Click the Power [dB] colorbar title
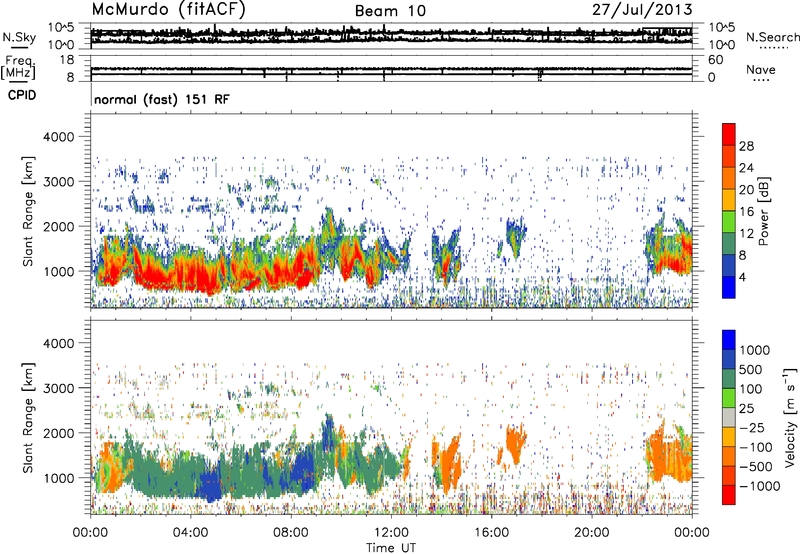800x554 pixels. click(764, 212)
